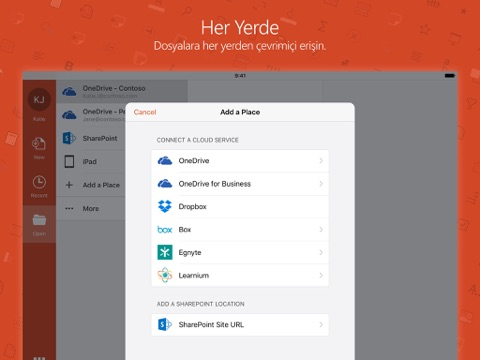Click the OneDrive for Business cloud icon
Image resolution: width=480 pixels, height=360 pixels.
(165, 184)
